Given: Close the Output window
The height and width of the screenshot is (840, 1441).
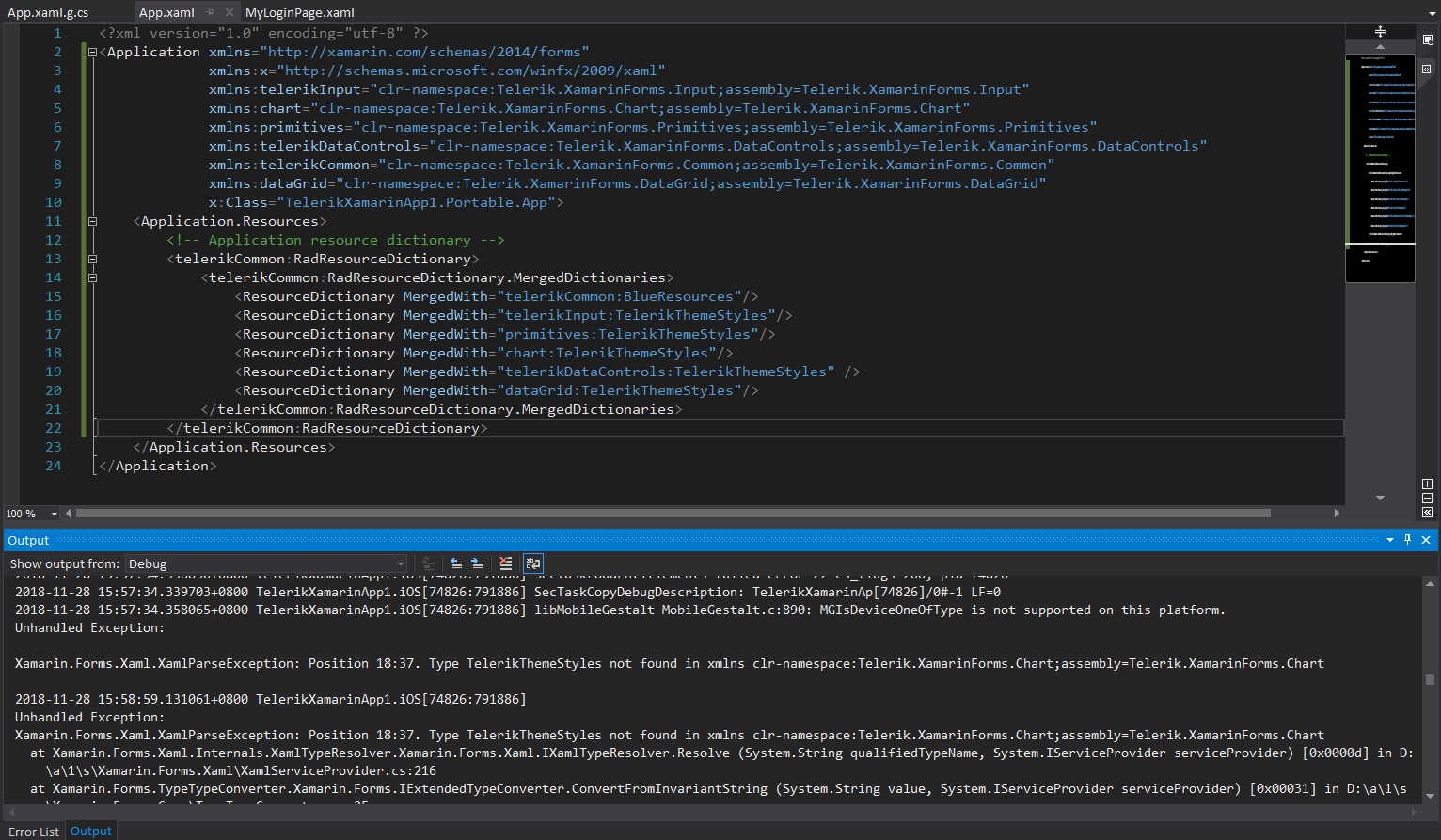Looking at the screenshot, I should pos(1426,540).
